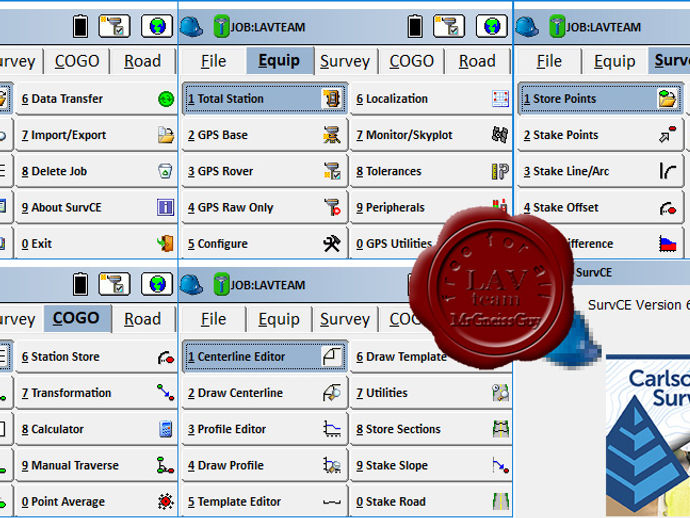Click the Point Average target icon

click(166, 501)
